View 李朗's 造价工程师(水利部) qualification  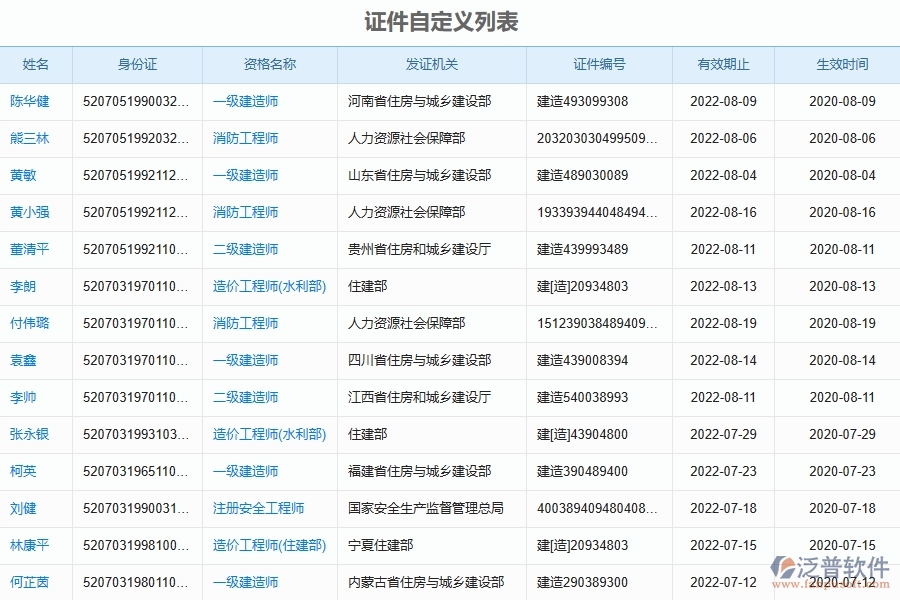click(270, 286)
